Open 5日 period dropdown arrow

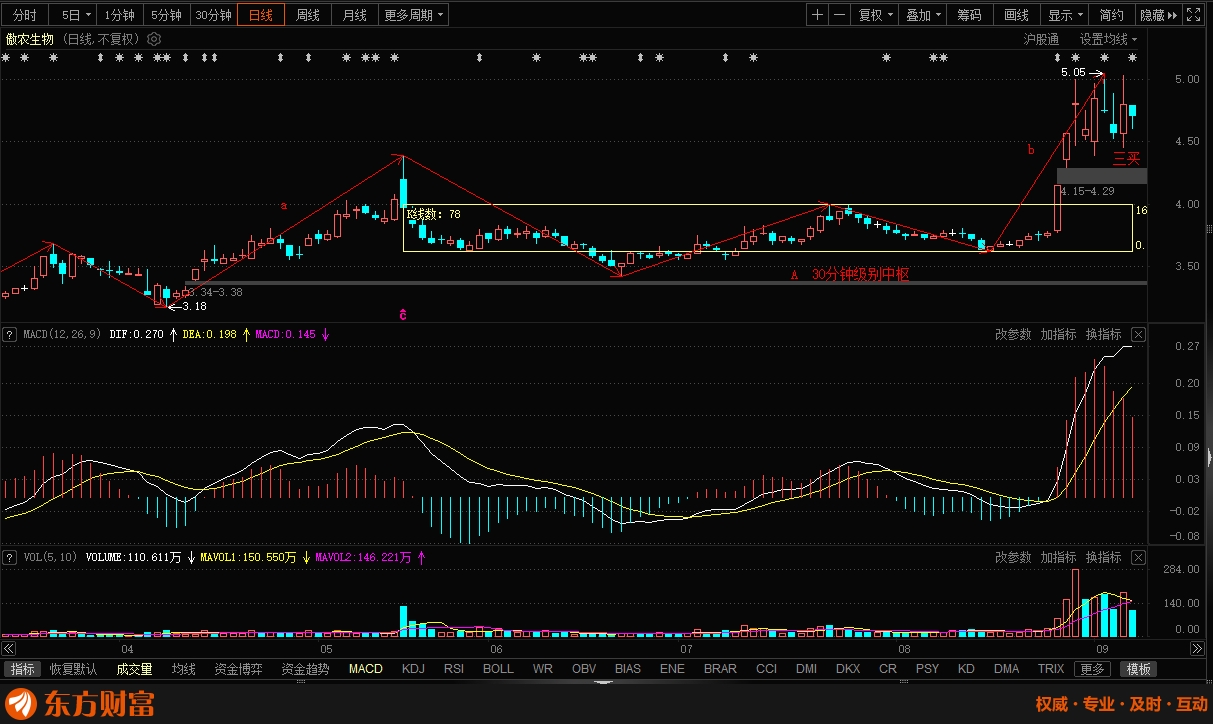pyautogui.click(x=88, y=15)
